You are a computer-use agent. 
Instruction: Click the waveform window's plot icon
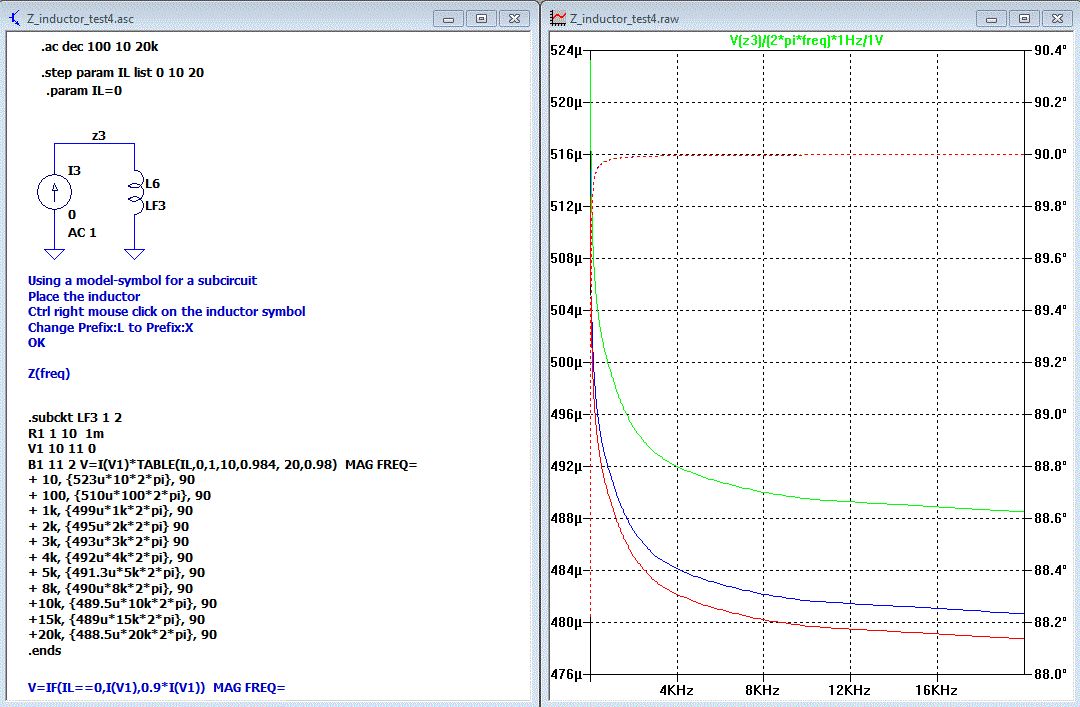pyautogui.click(x=557, y=18)
